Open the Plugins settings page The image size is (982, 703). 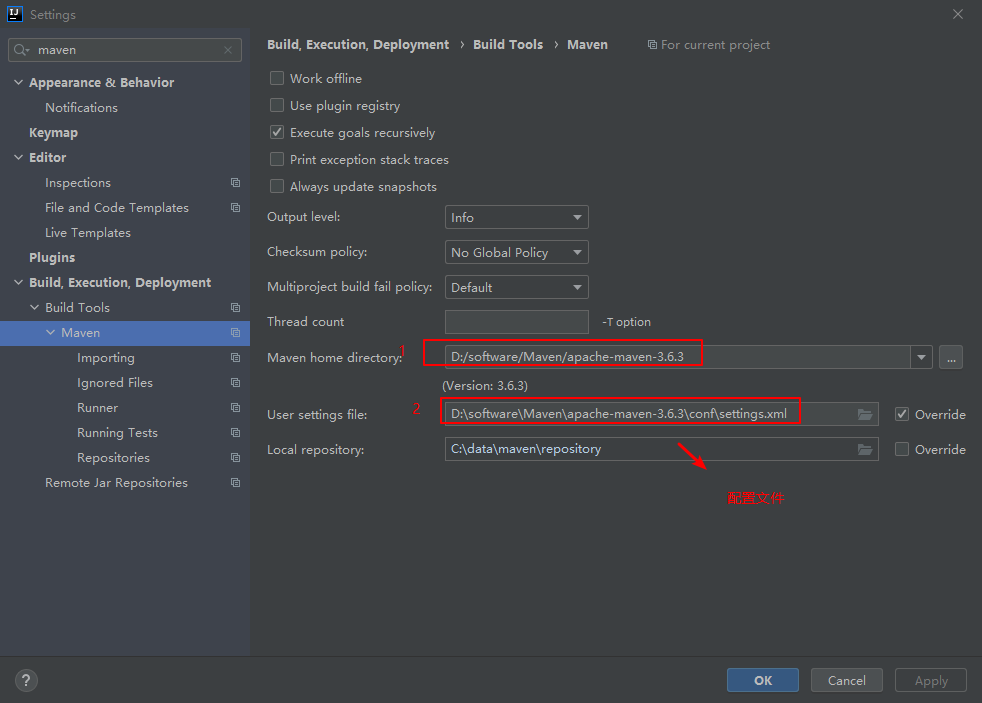[52, 258]
